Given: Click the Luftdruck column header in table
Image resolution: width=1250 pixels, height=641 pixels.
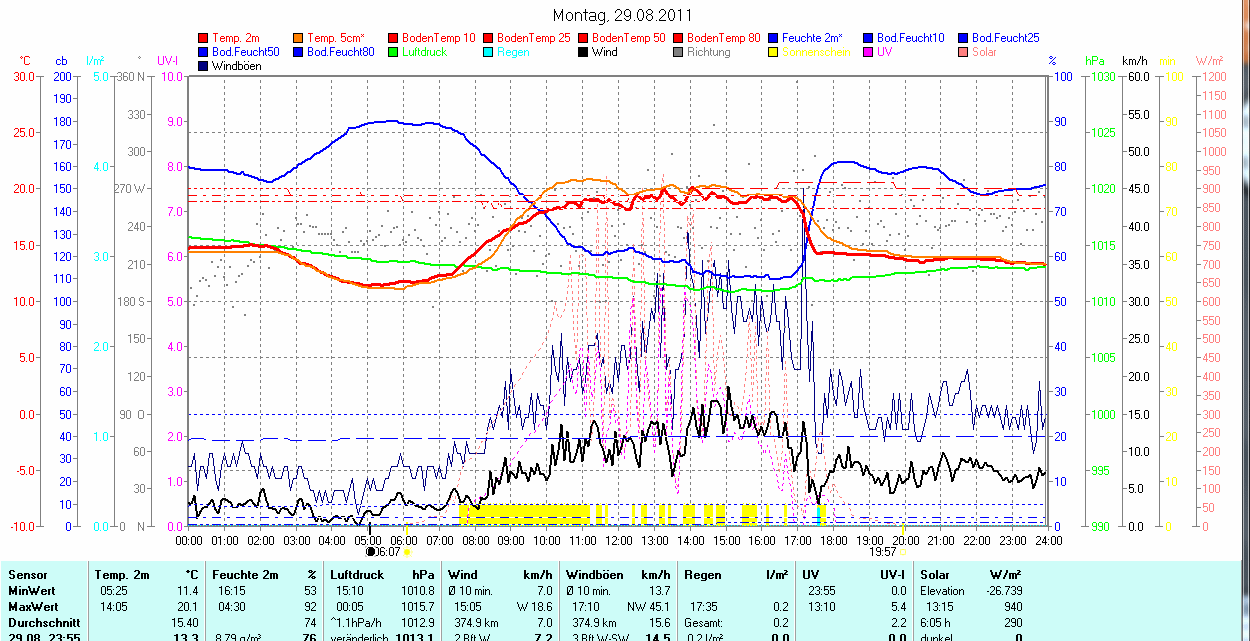Looking at the screenshot, I should [x=358, y=576].
